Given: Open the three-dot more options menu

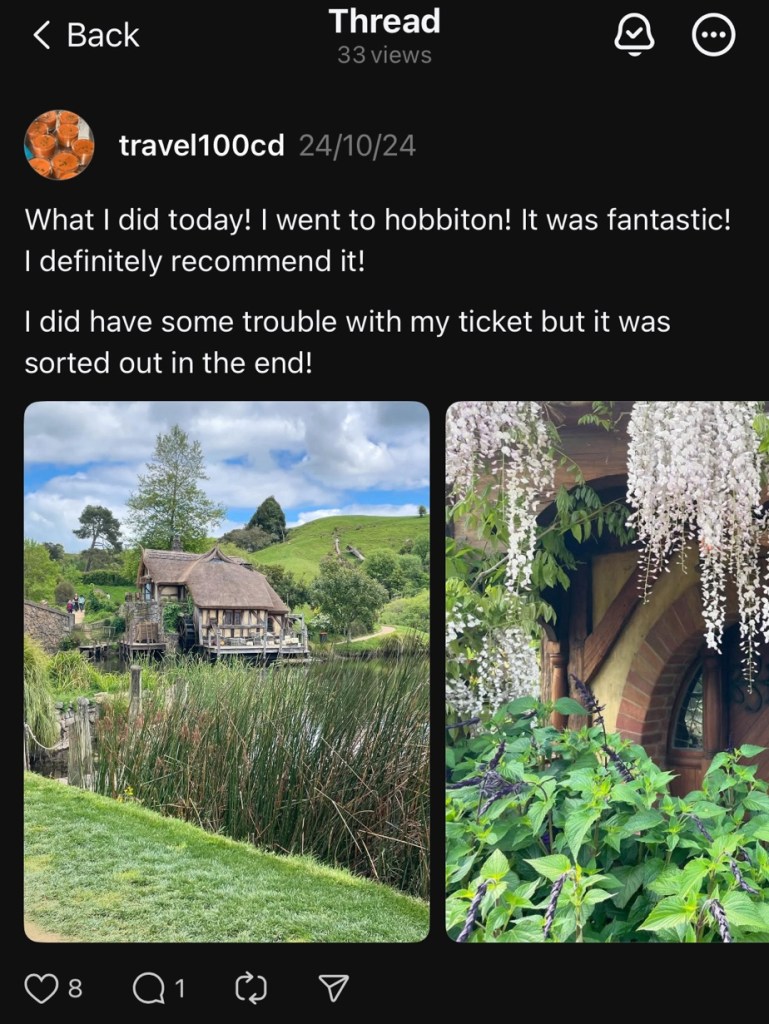Looking at the screenshot, I should [714, 35].
